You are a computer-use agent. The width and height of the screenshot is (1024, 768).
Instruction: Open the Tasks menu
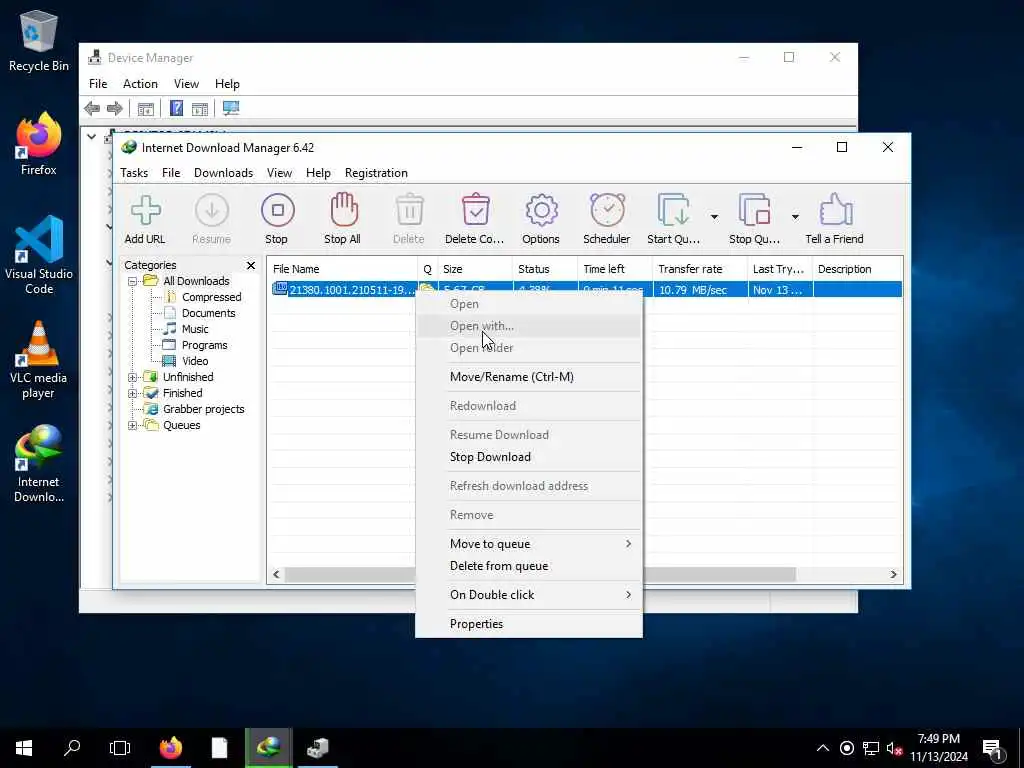click(134, 173)
